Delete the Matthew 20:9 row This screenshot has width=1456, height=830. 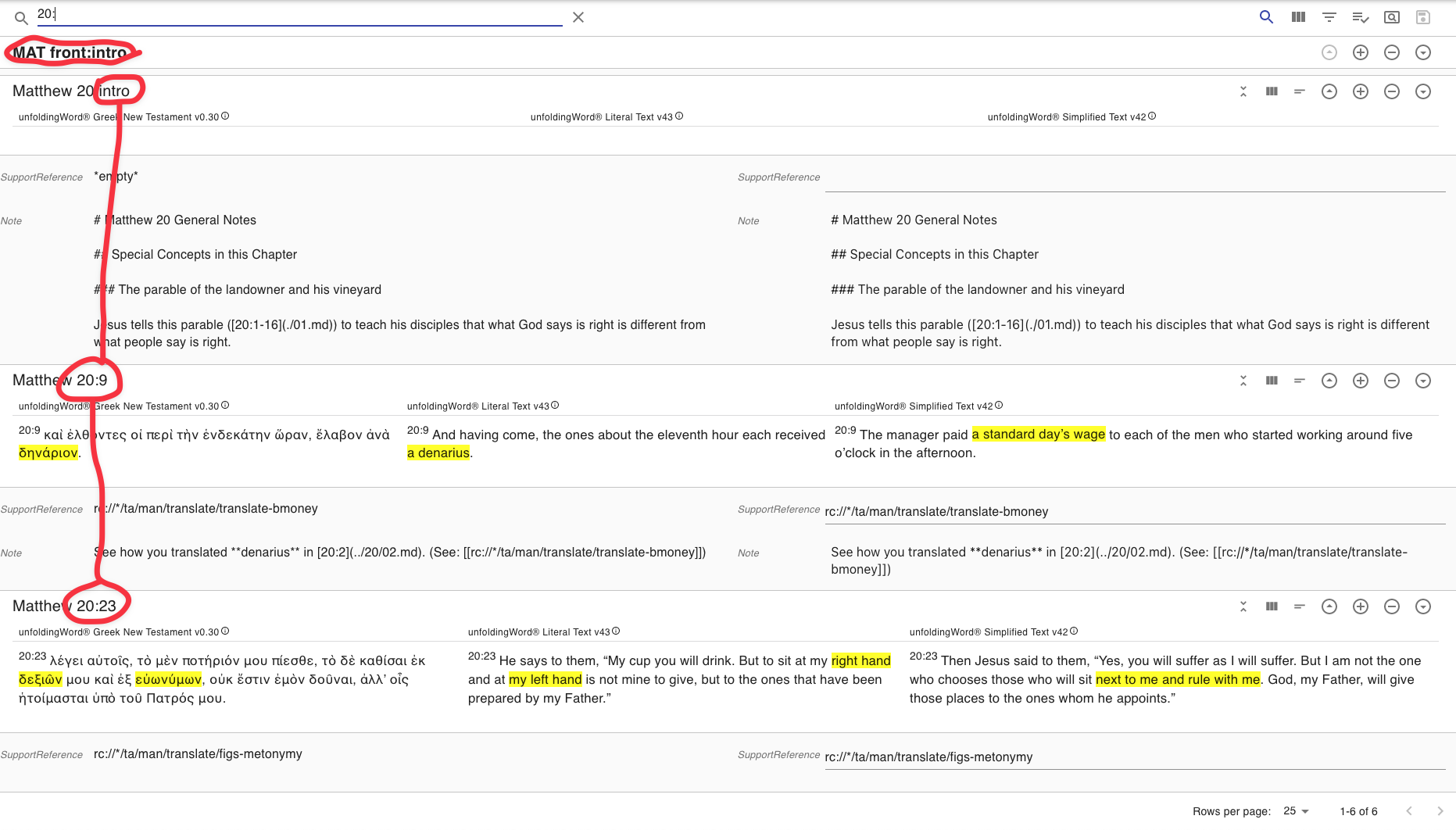1392,381
